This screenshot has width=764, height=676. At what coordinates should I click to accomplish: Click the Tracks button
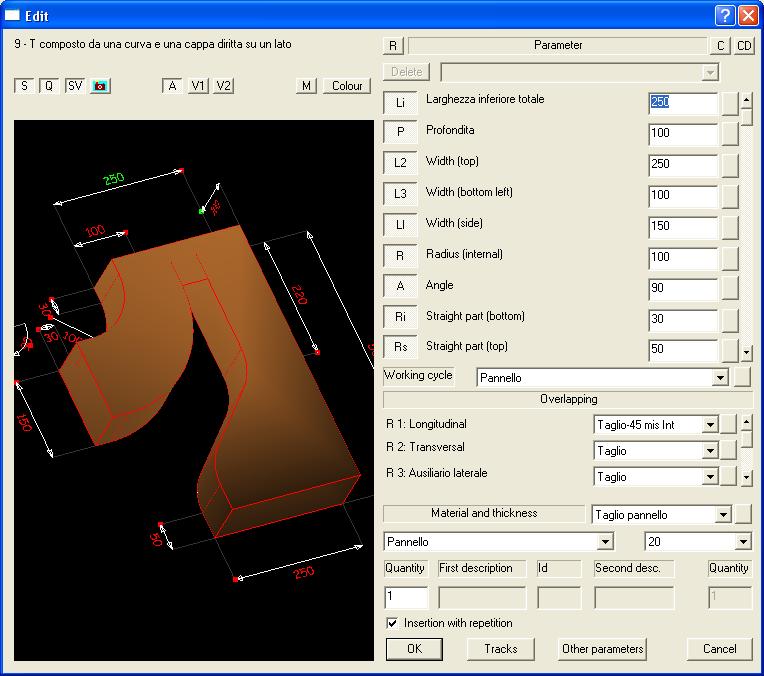coord(501,649)
